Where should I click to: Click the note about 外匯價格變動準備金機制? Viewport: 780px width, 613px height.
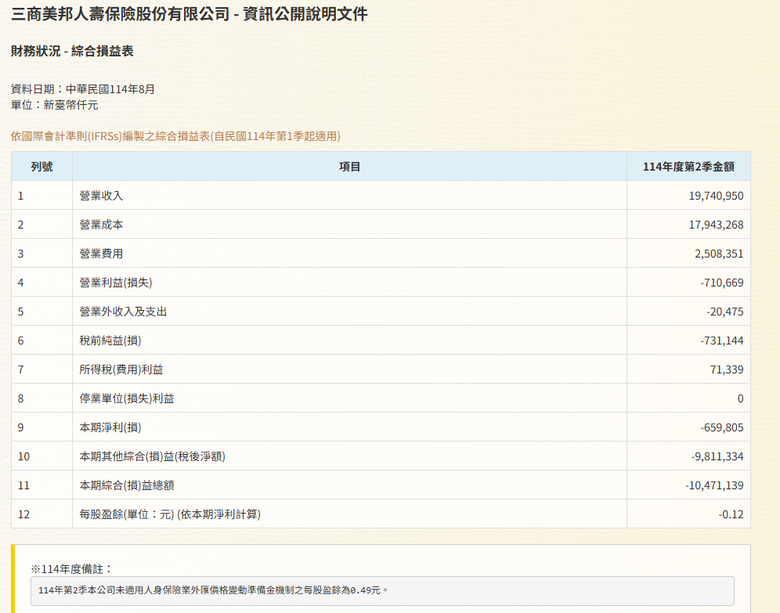coord(212,590)
